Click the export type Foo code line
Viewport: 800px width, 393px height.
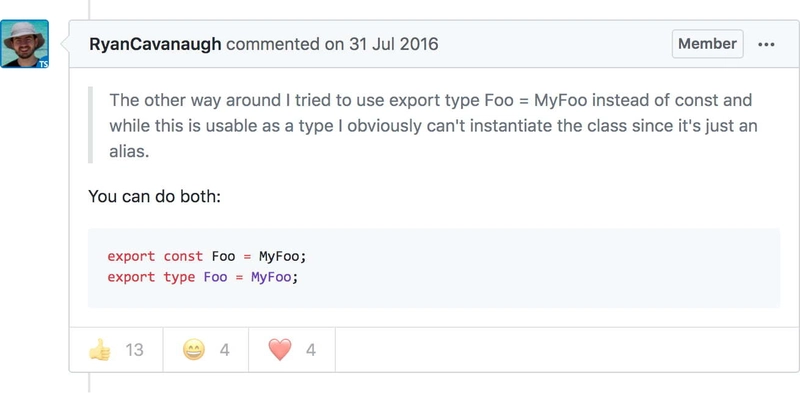202,277
